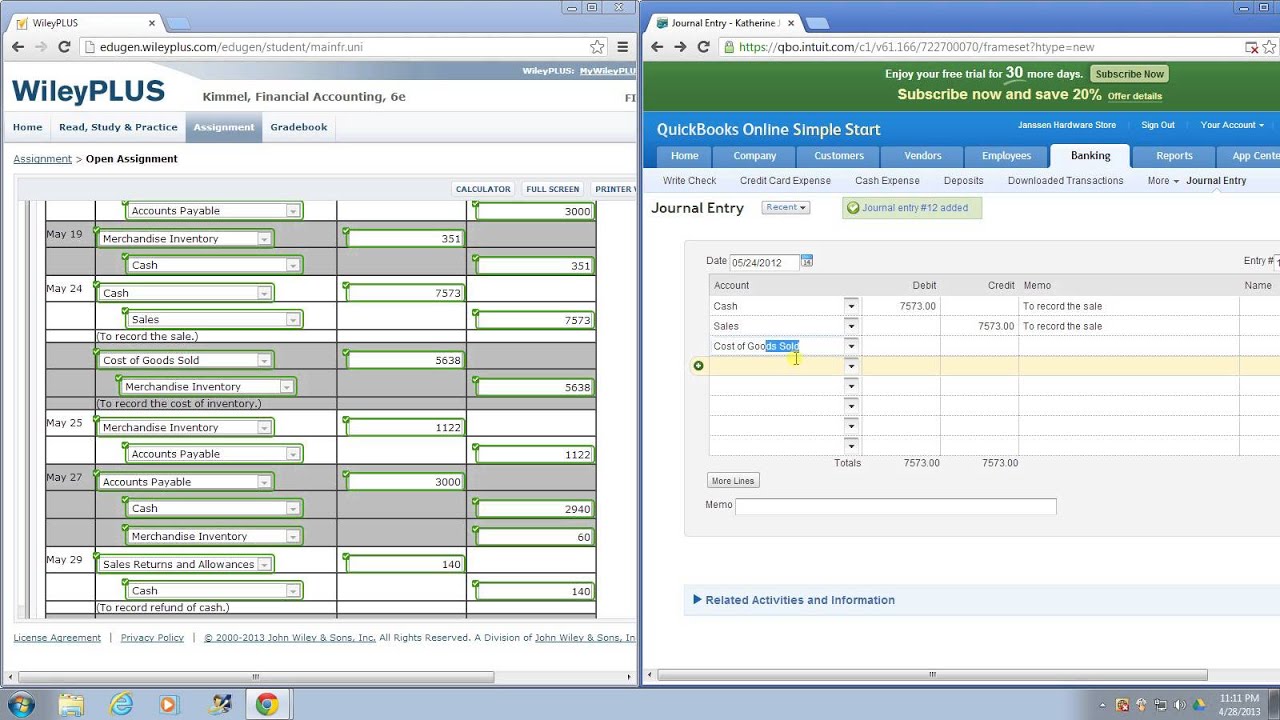This screenshot has width=1280, height=720.
Task: Click the May 24 Cash debit field showing 7573
Action: tap(405, 293)
